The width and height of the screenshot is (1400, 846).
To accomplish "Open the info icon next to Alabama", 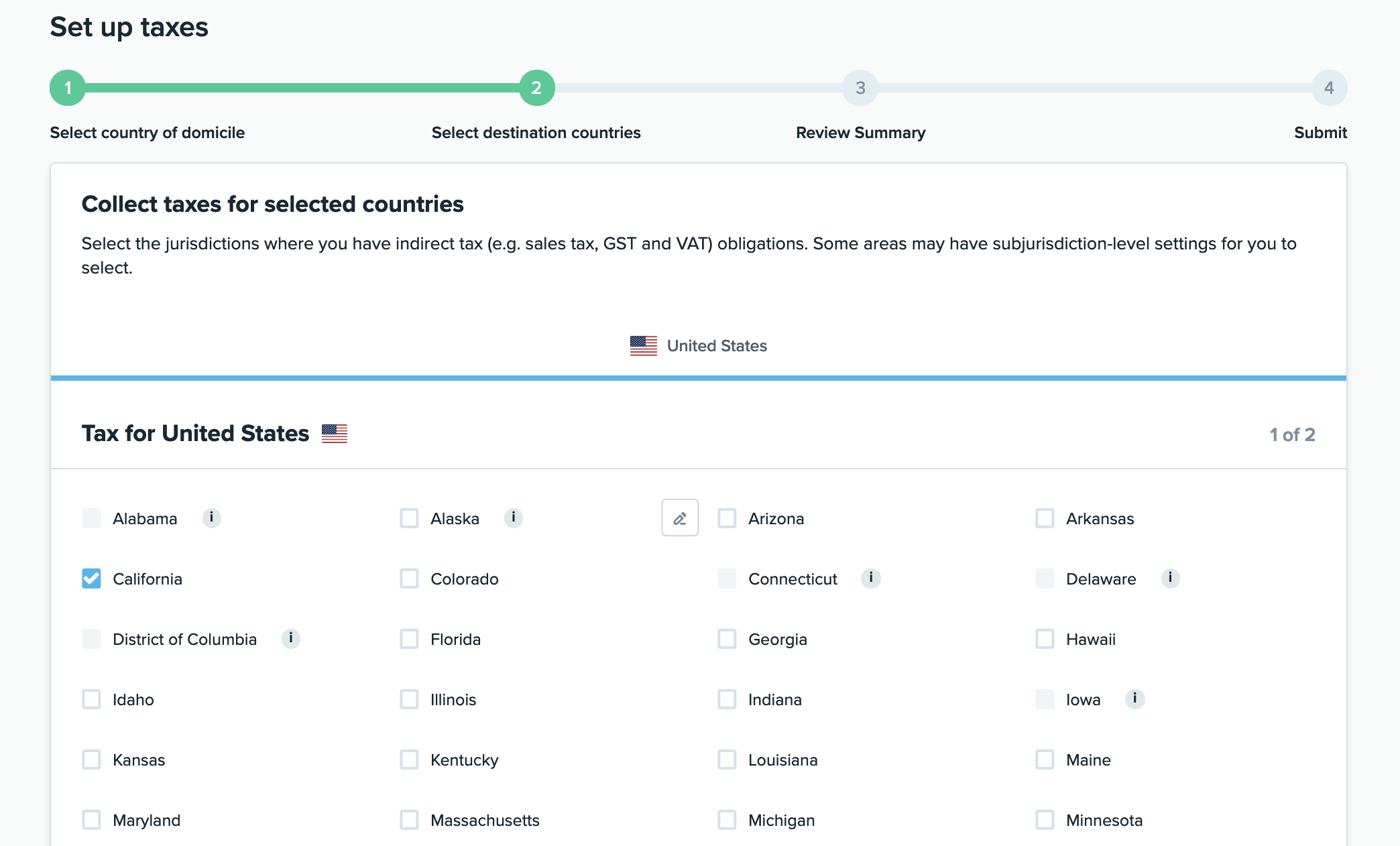I will coord(211,518).
